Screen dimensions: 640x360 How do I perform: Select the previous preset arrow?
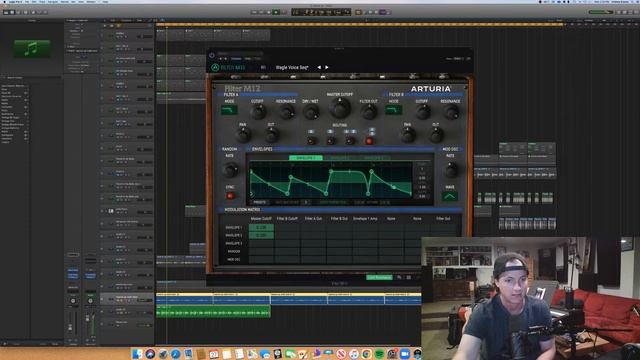pyautogui.click(x=319, y=67)
